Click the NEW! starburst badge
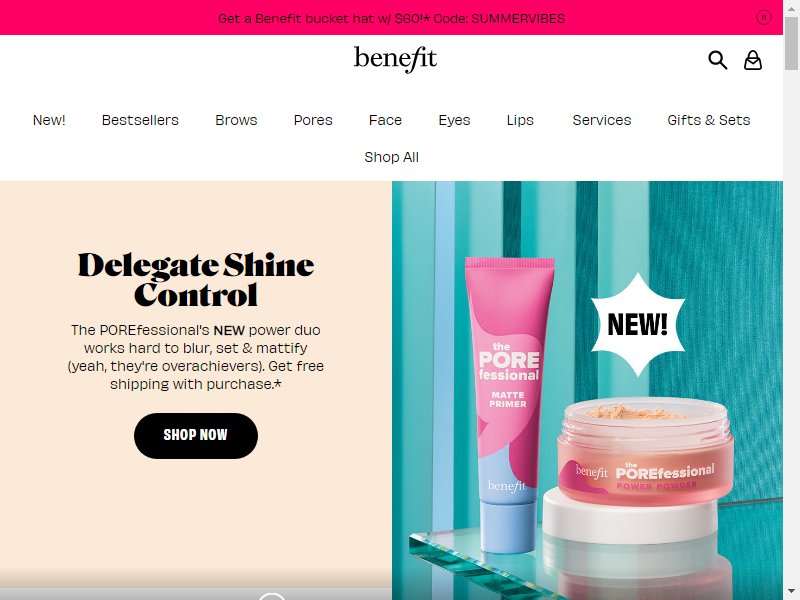Viewport: 800px width, 600px height. click(x=638, y=324)
